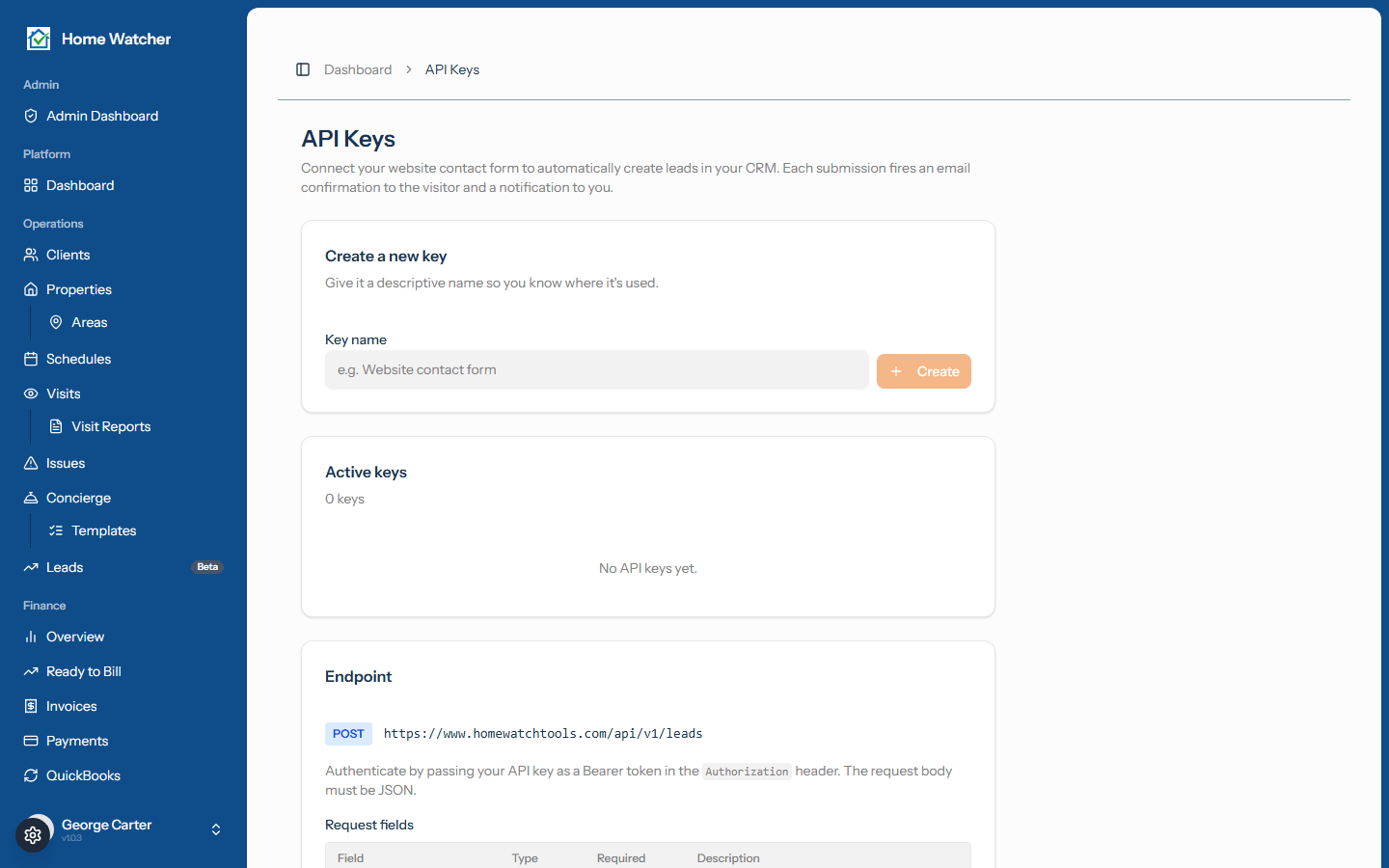1389x868 pixels.
Task: Click the Issues warning triangle icon
Action: point(31,463)
